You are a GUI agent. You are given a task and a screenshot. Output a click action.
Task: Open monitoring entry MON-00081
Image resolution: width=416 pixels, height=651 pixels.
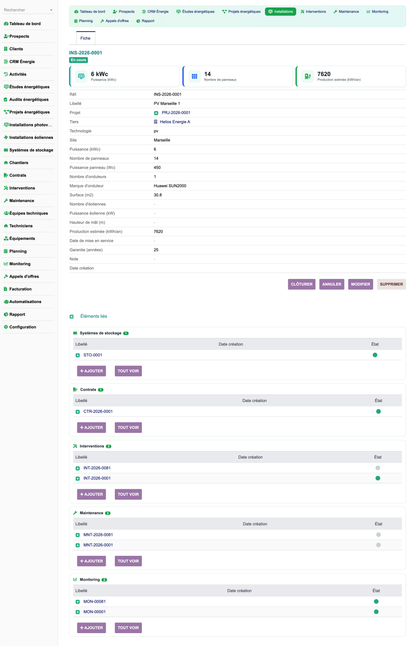tap(95, 602)
